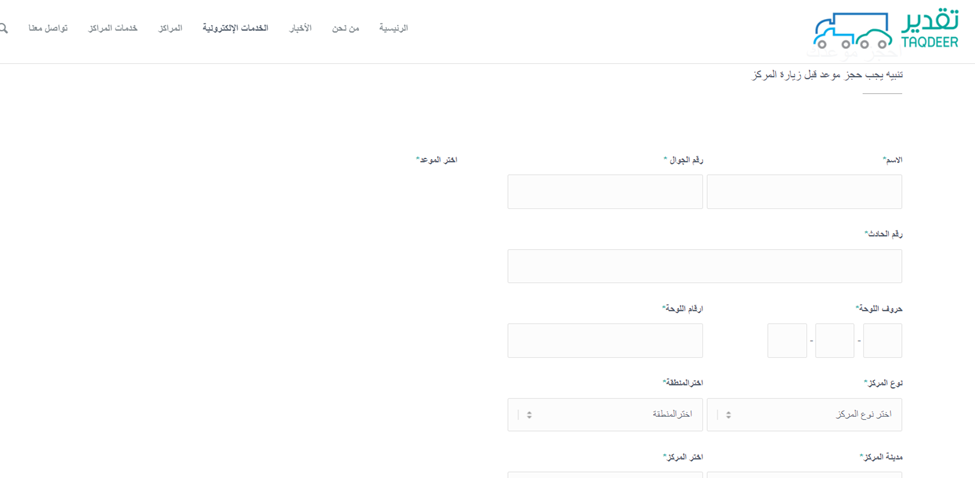Click the تواصل معنا link

point(48,29)
